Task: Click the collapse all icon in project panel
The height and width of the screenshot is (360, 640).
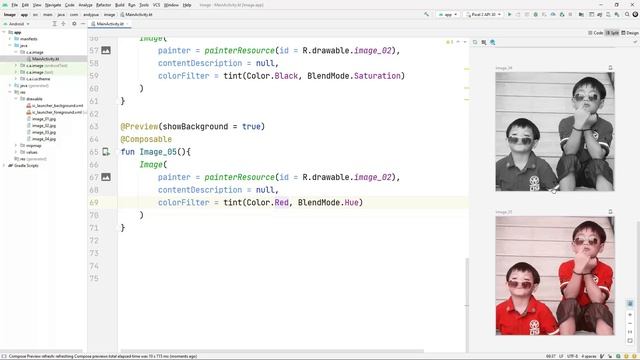Action: click(63, 24)
